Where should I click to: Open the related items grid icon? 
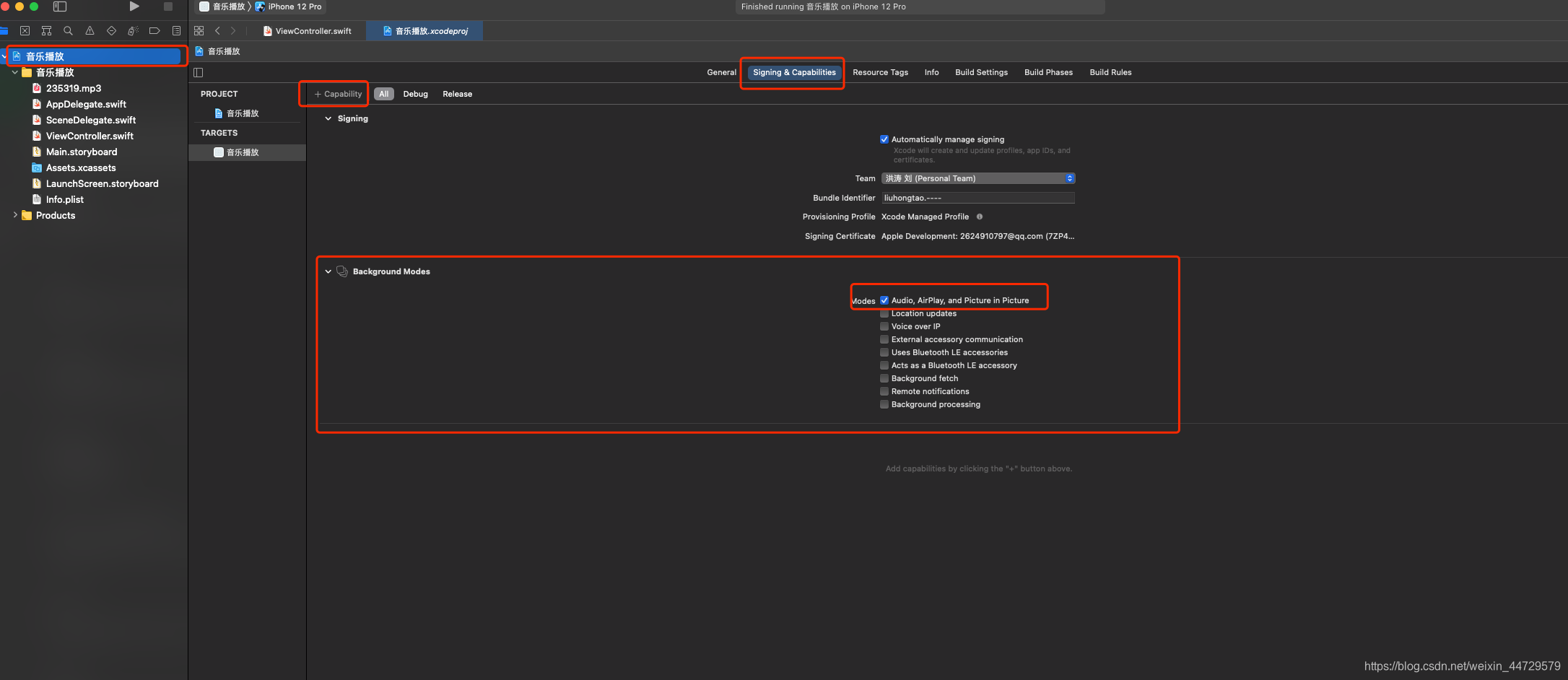199,31
